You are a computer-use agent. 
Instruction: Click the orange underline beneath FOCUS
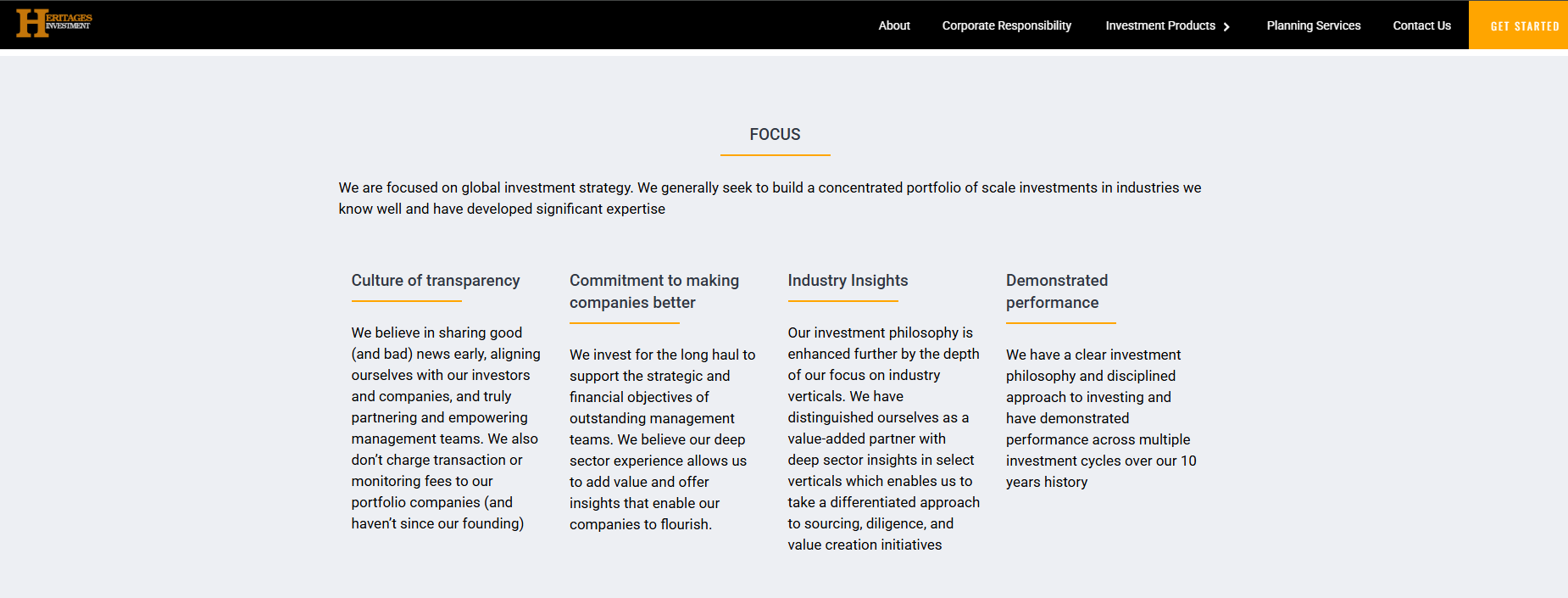pos(775,155)
